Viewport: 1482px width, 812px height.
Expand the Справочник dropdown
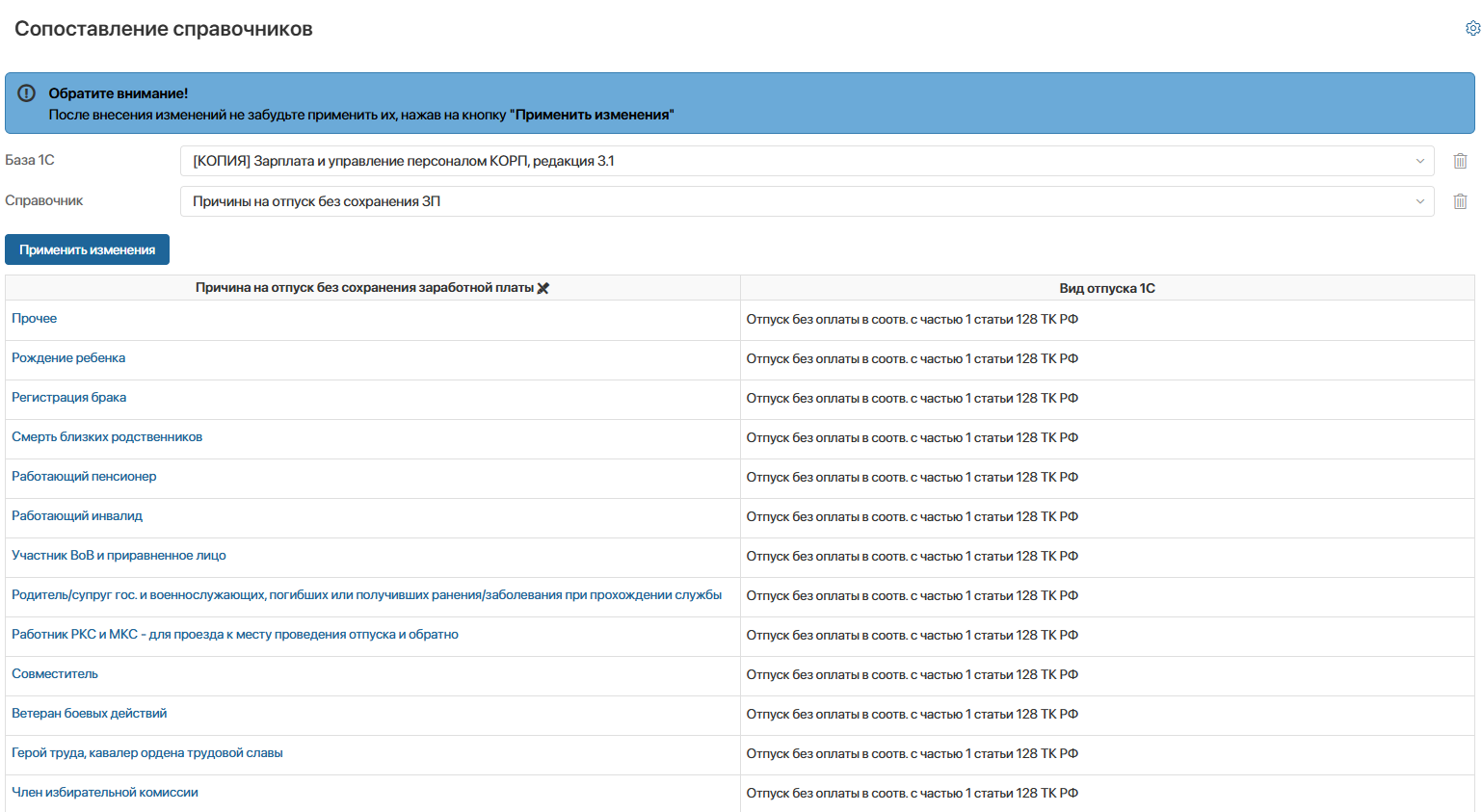(1418, 201)
